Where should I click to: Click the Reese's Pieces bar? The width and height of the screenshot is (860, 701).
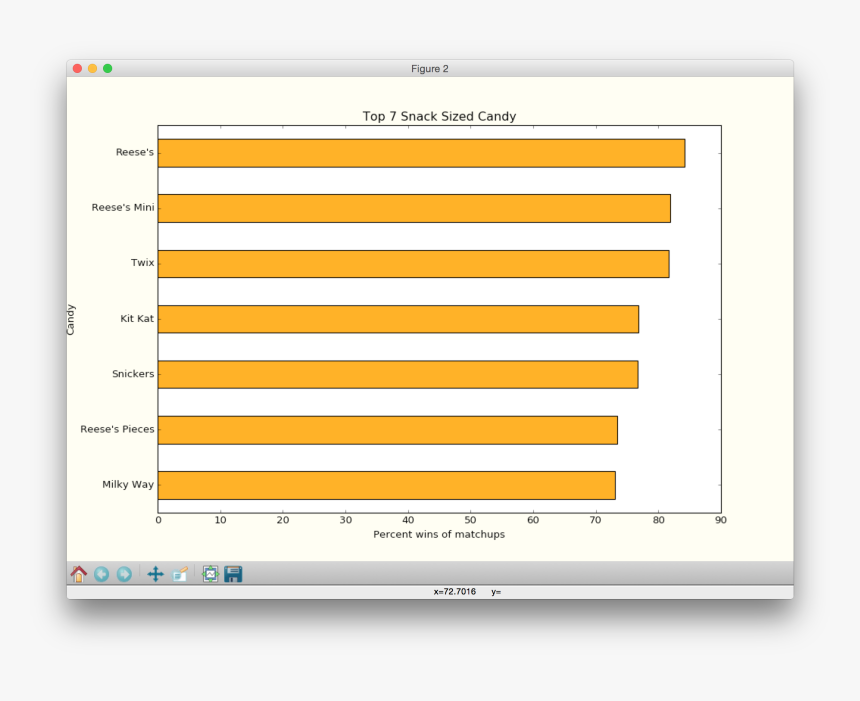388,430
